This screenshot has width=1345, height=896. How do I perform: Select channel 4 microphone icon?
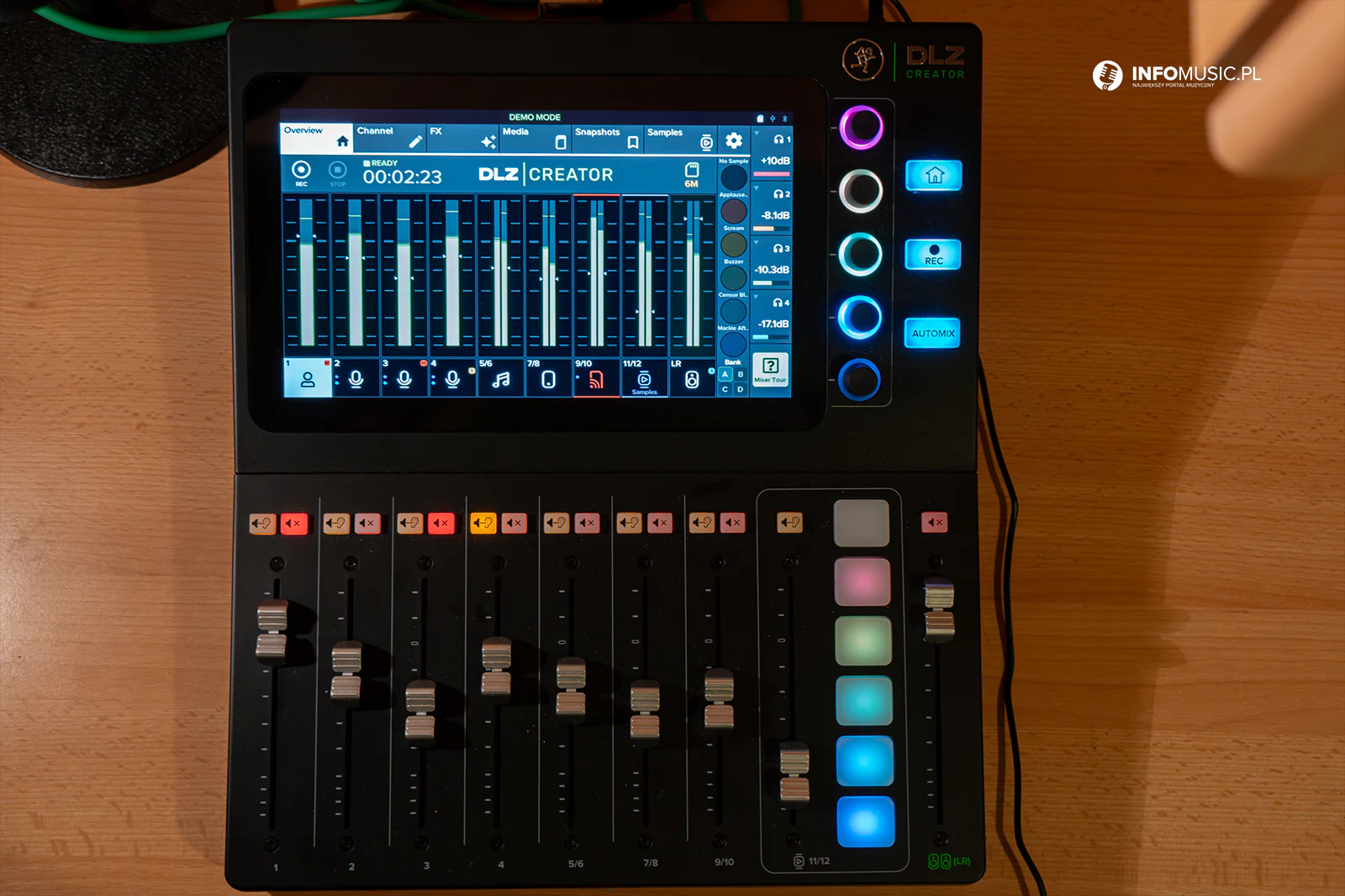452,379
